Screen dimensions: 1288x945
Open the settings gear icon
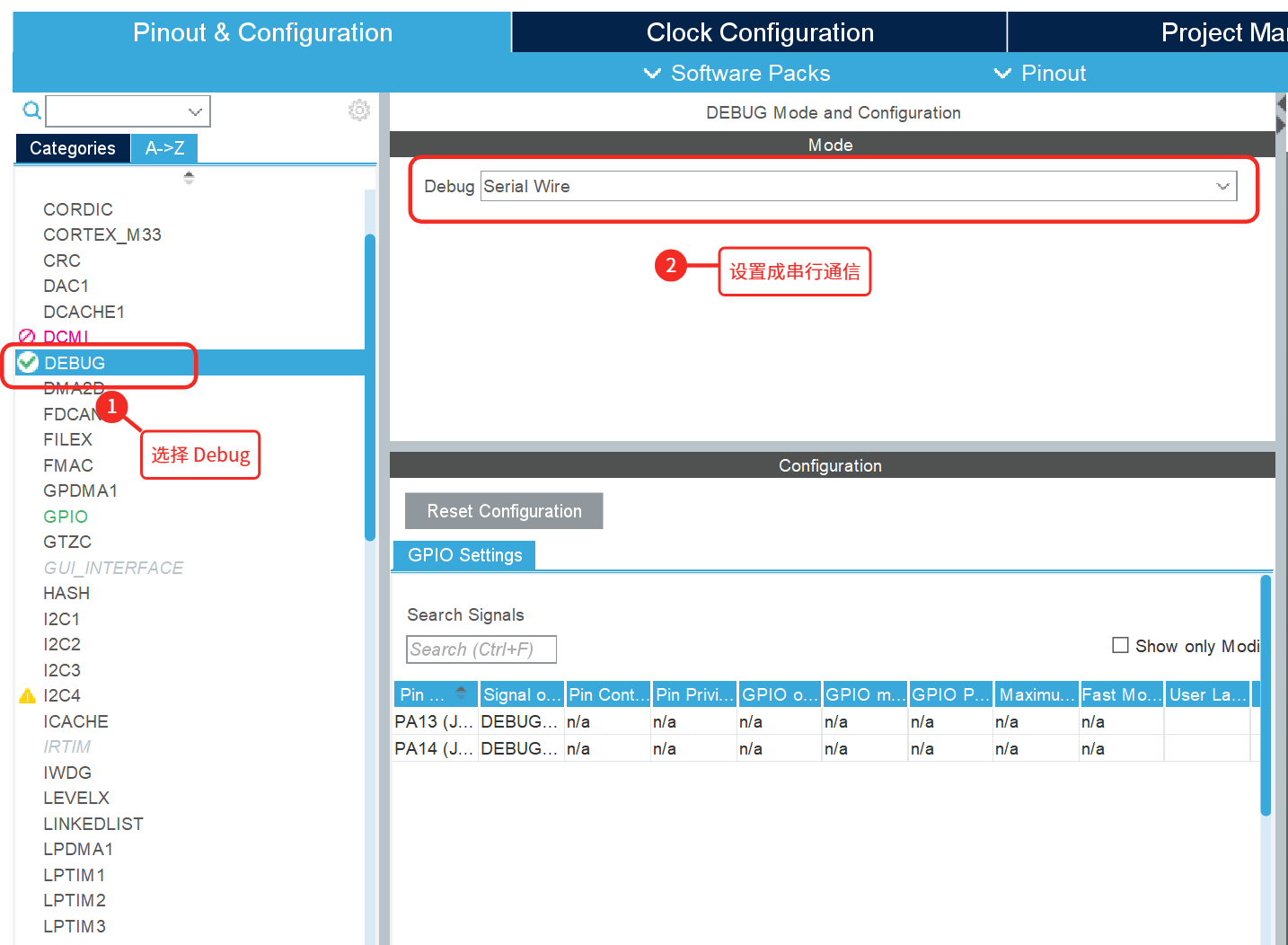click(359, 110)
